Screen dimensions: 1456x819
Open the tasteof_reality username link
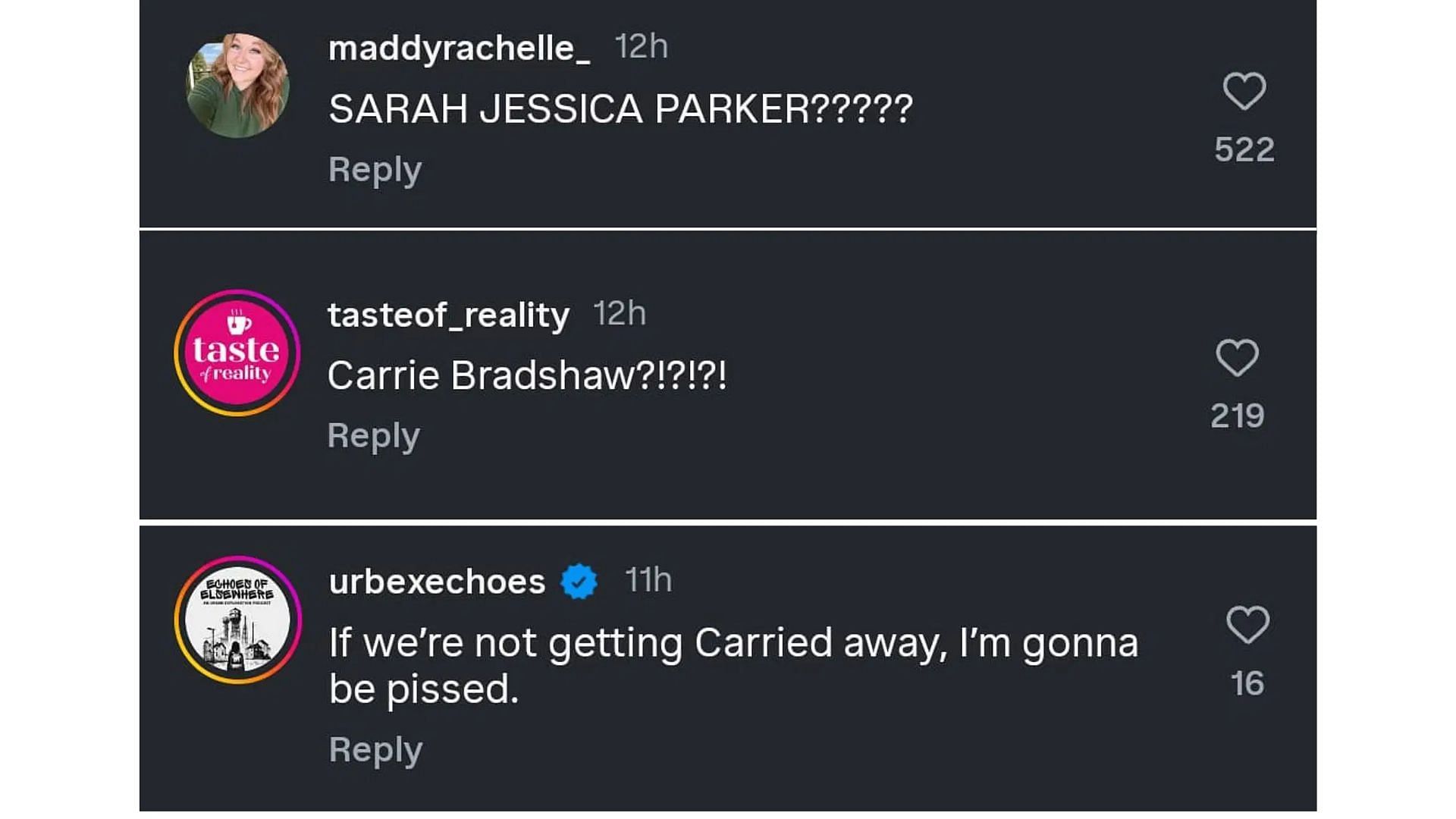pyautogui.click(x=448, y=315)
